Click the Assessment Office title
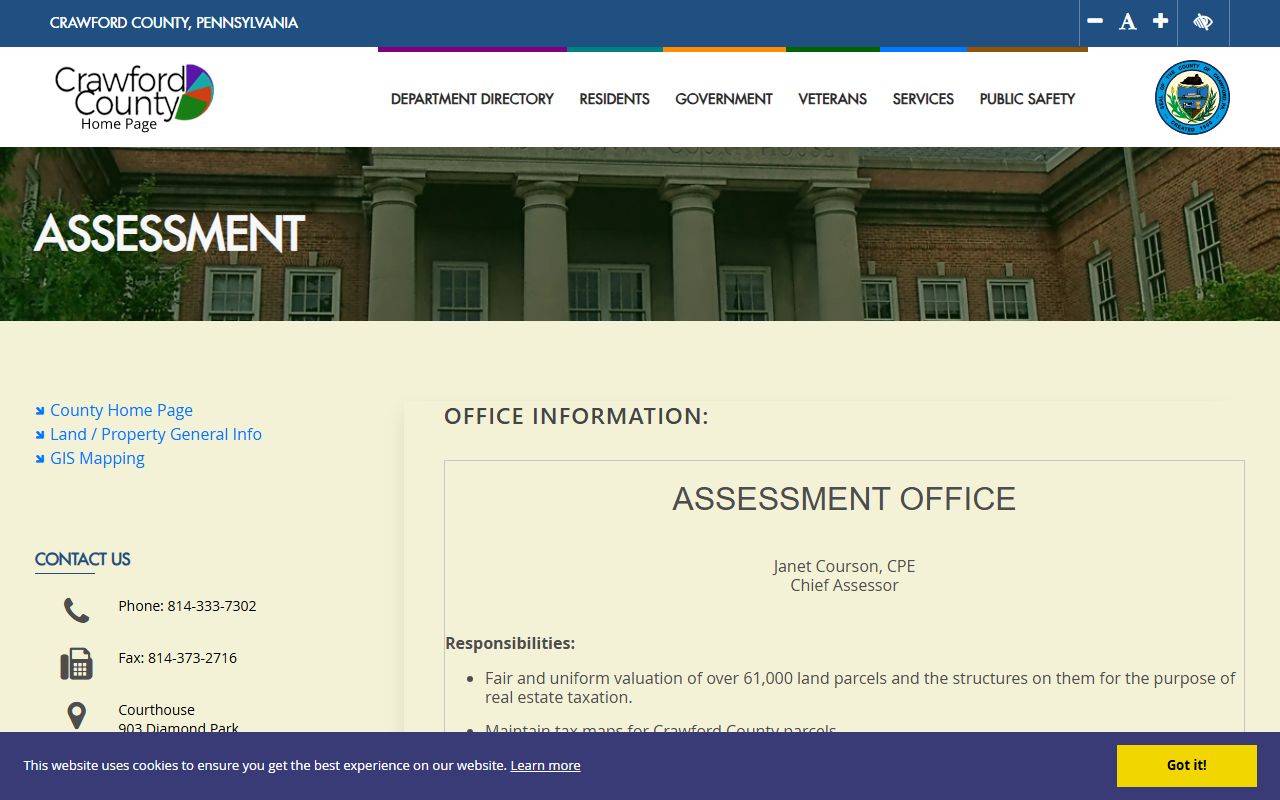Image resolution: width=1280 pixels, height=800 pixels. 844,499
